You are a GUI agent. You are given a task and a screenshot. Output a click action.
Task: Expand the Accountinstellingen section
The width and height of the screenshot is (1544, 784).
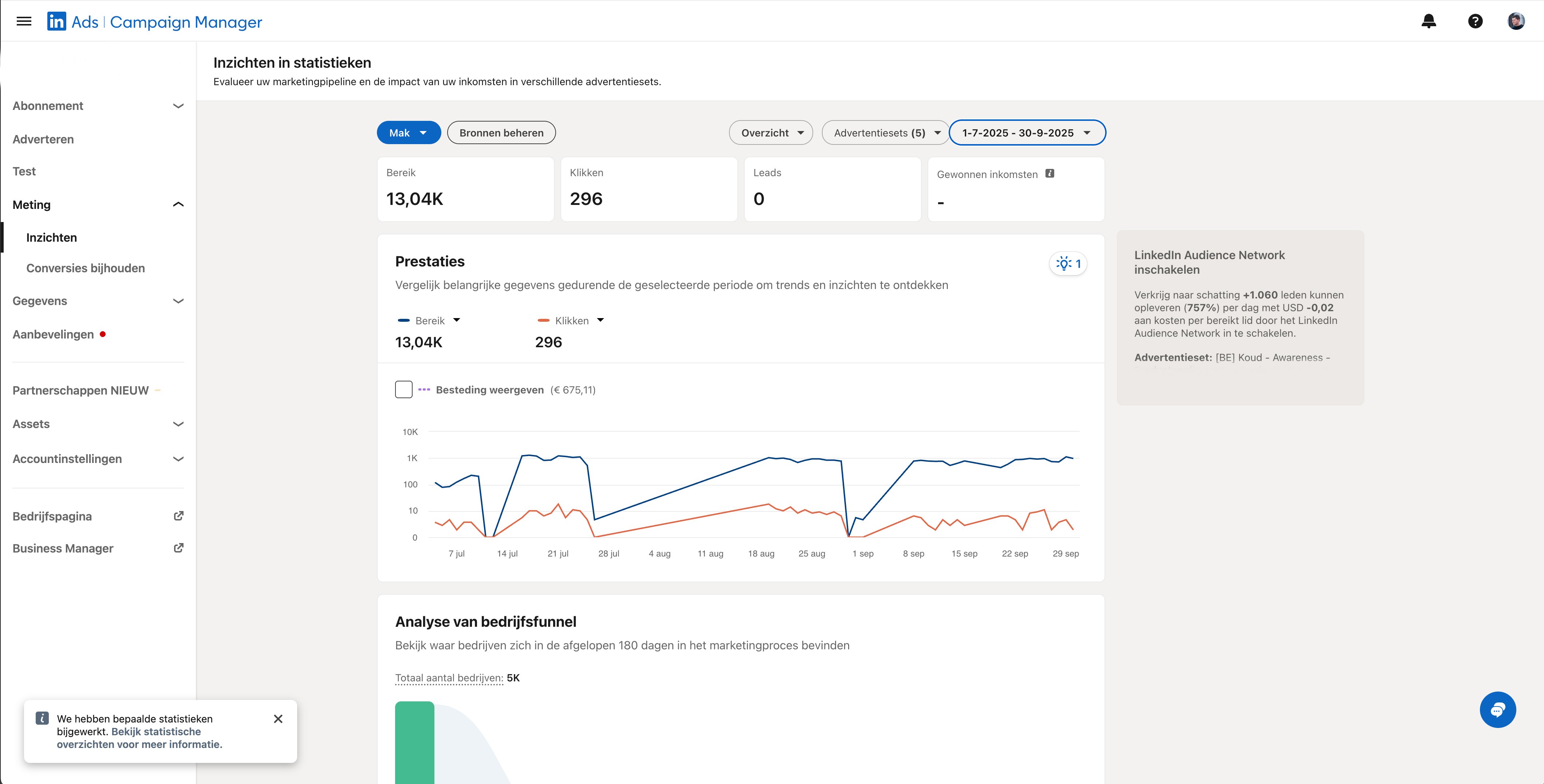pyautogui.click(x=177, y=459)
